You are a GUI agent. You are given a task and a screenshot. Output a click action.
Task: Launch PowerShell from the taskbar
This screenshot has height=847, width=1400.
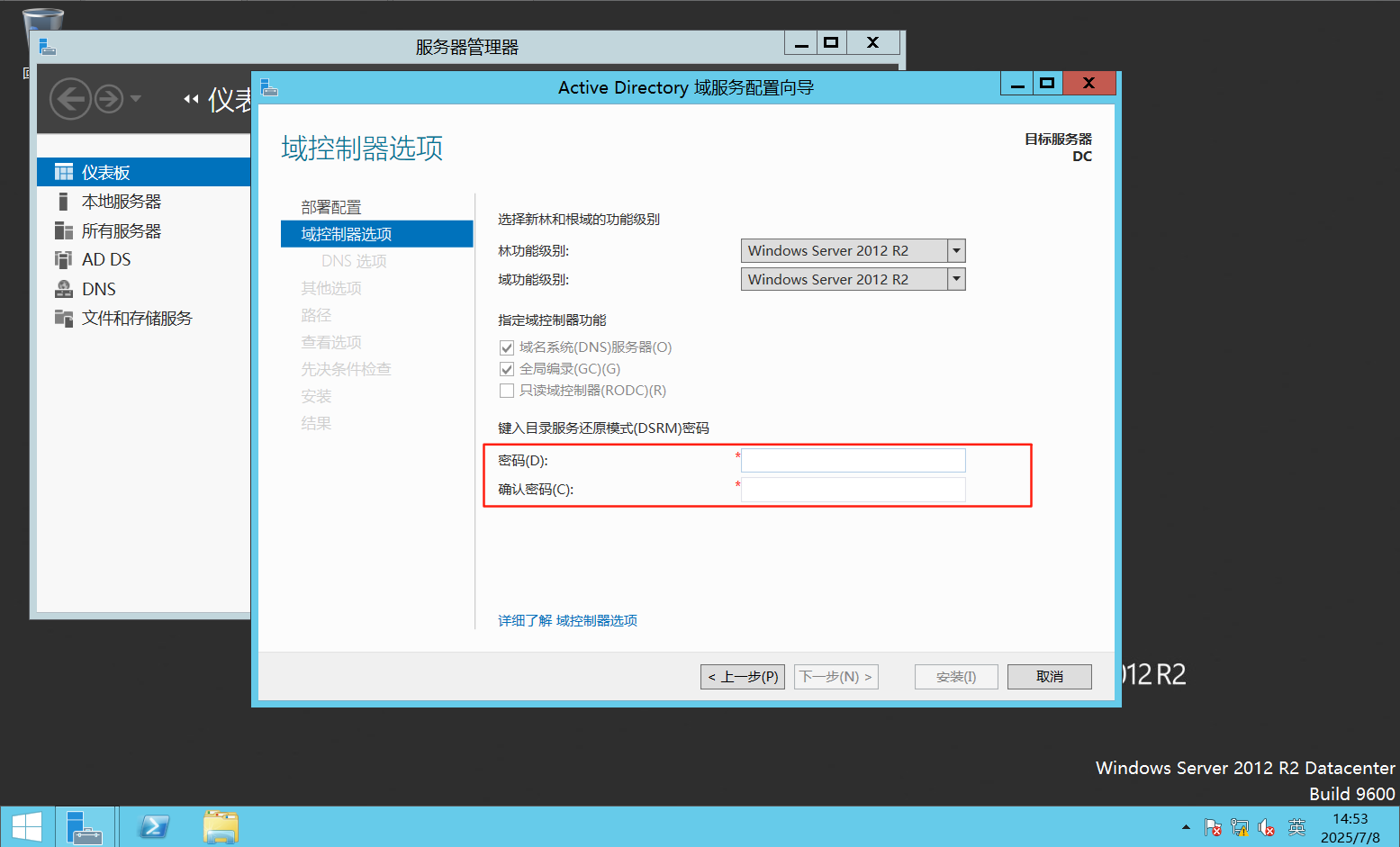pos(154,827)
